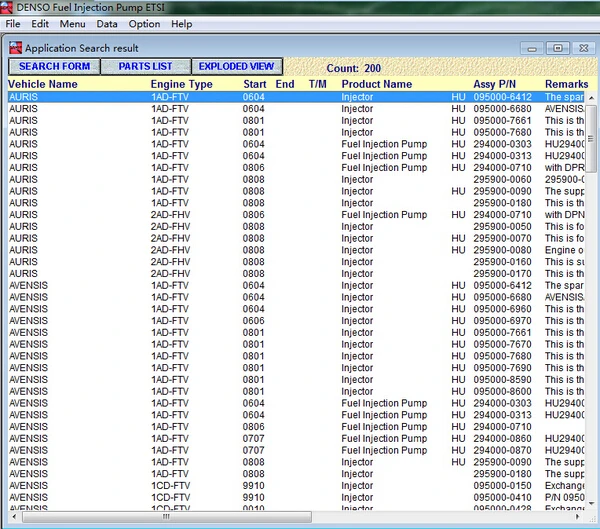Click the Remarks column header
600x529 pixels.
click(566, 84)
